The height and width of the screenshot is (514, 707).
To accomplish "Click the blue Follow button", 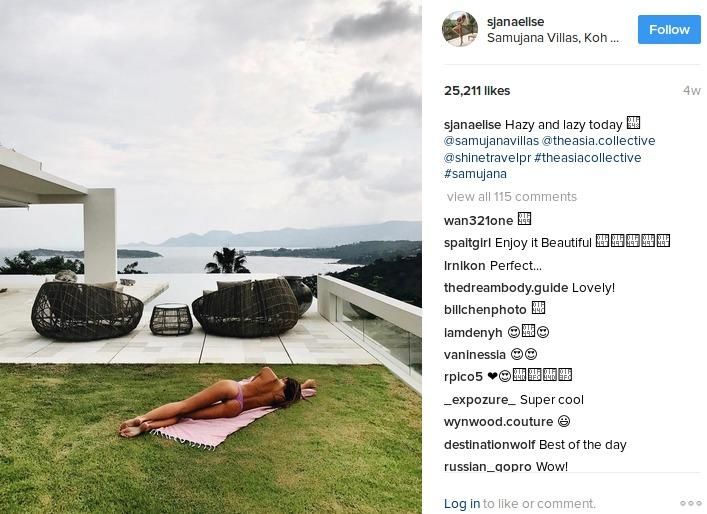I will coord(669,29).
